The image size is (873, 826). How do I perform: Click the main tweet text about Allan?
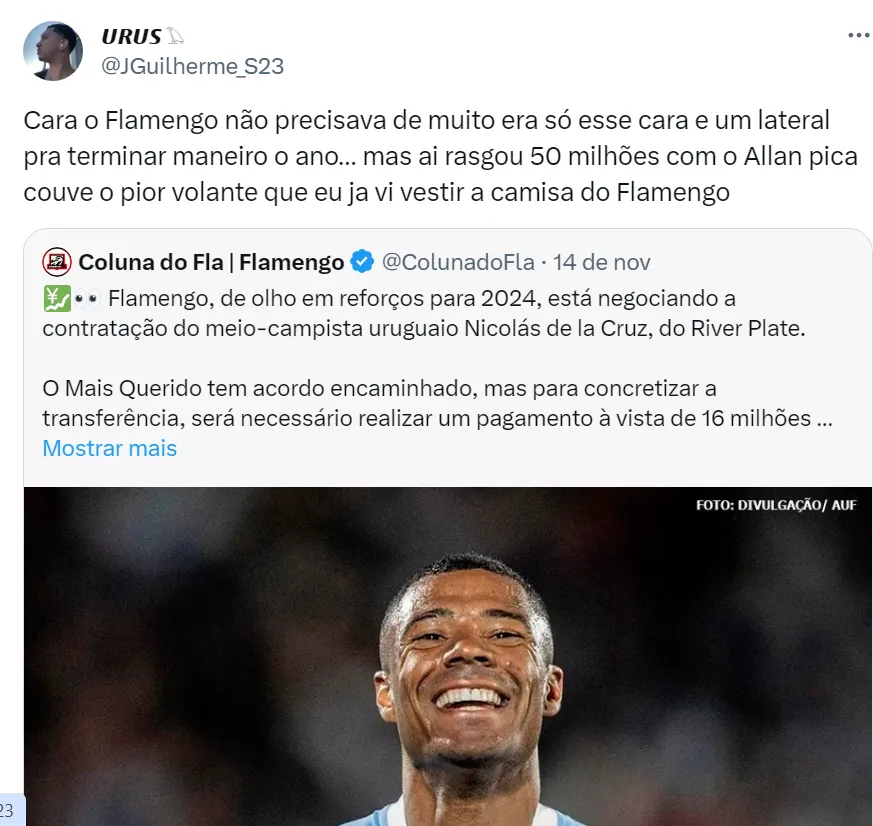coord(440,156)
